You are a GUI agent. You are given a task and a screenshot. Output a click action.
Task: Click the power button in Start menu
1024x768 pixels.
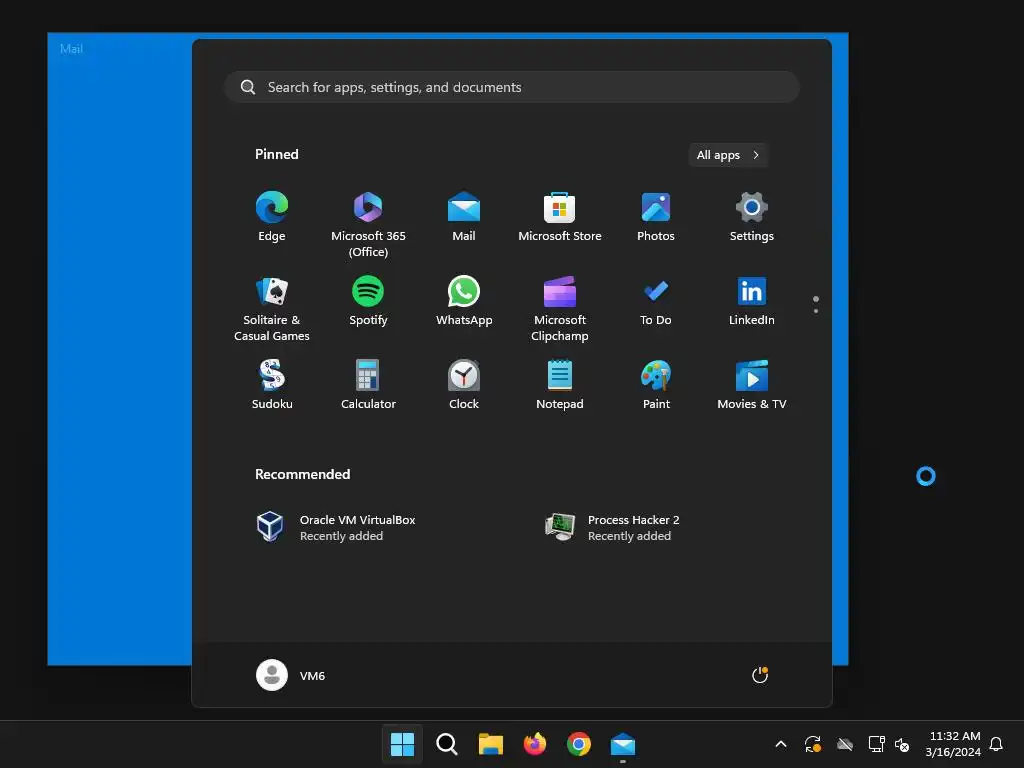(760, 675)
